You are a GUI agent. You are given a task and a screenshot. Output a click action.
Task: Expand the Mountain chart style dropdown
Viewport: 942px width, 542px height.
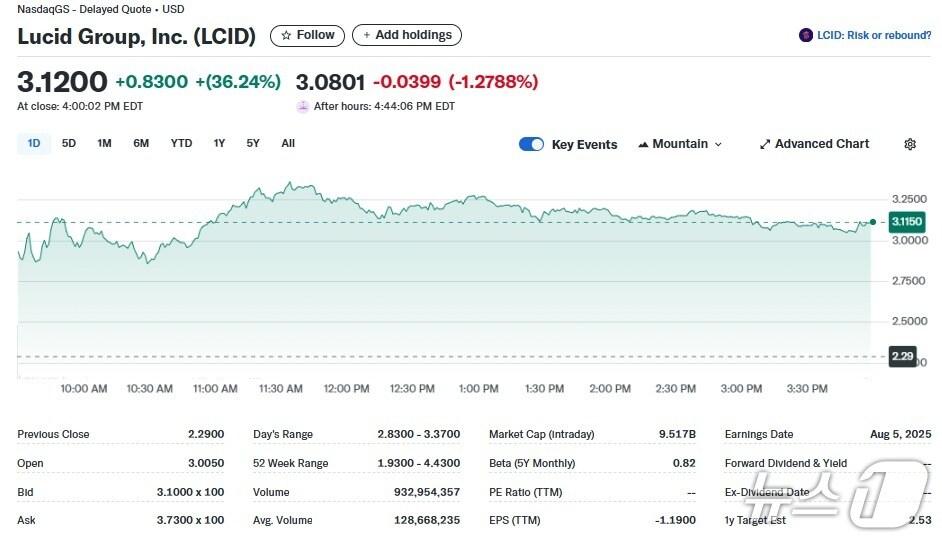coord(718,144)
